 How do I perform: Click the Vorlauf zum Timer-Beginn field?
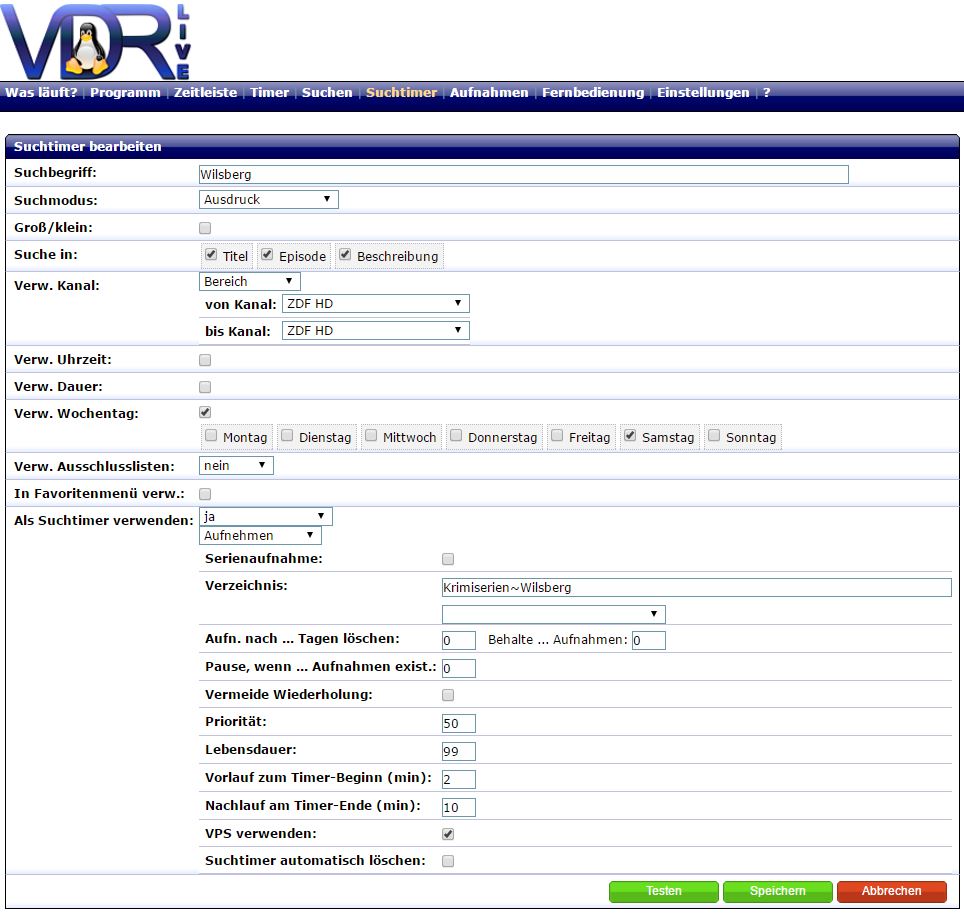point(459,780)
